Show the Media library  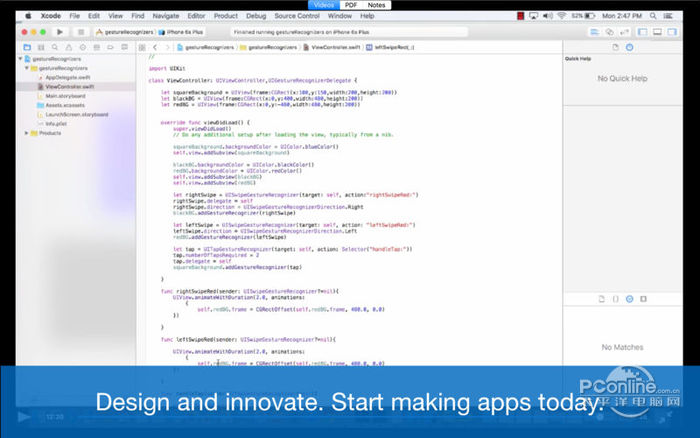pos(643,299)
